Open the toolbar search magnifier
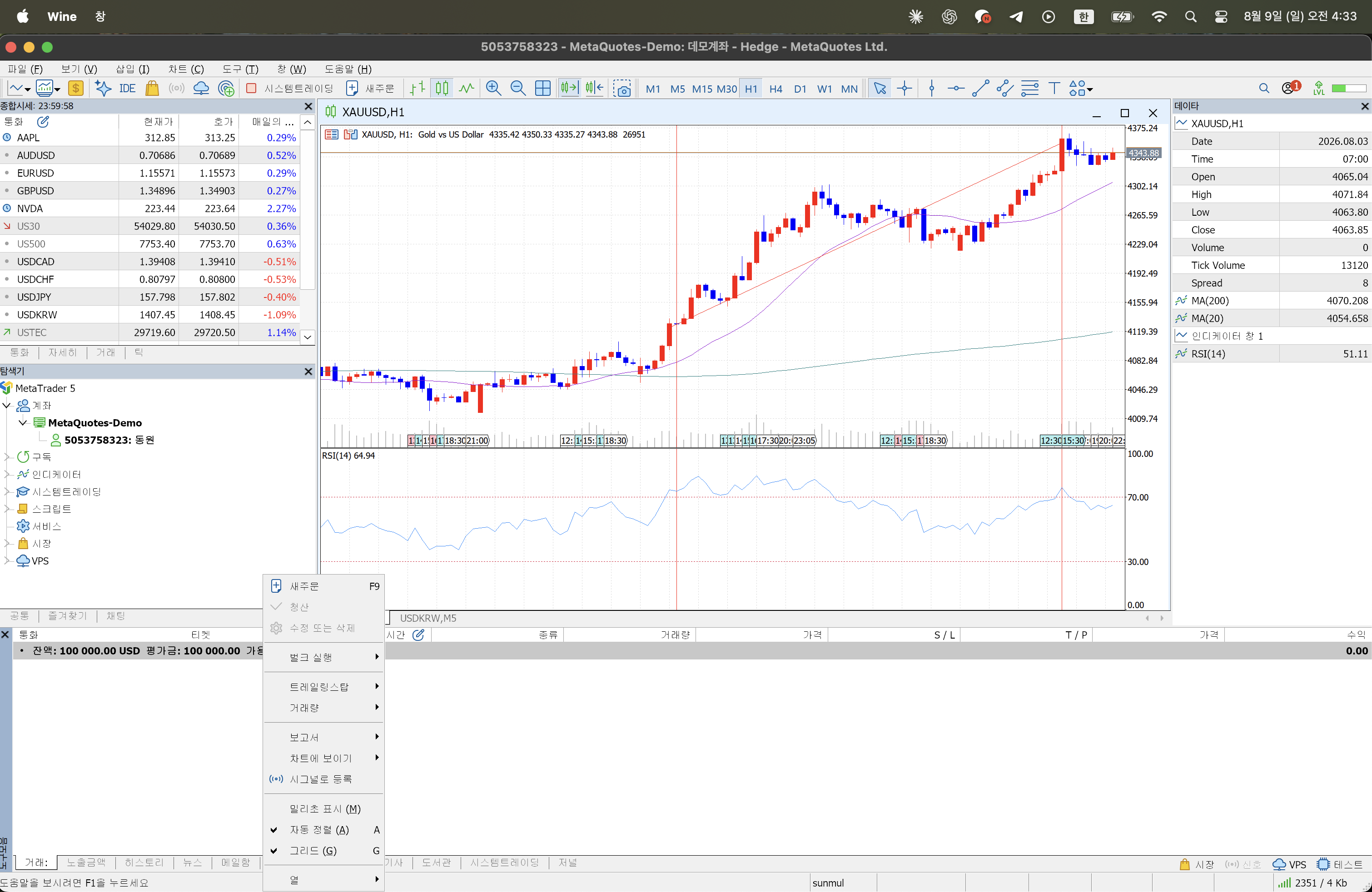This screenshot has height=892, width=1372. 1264,88
